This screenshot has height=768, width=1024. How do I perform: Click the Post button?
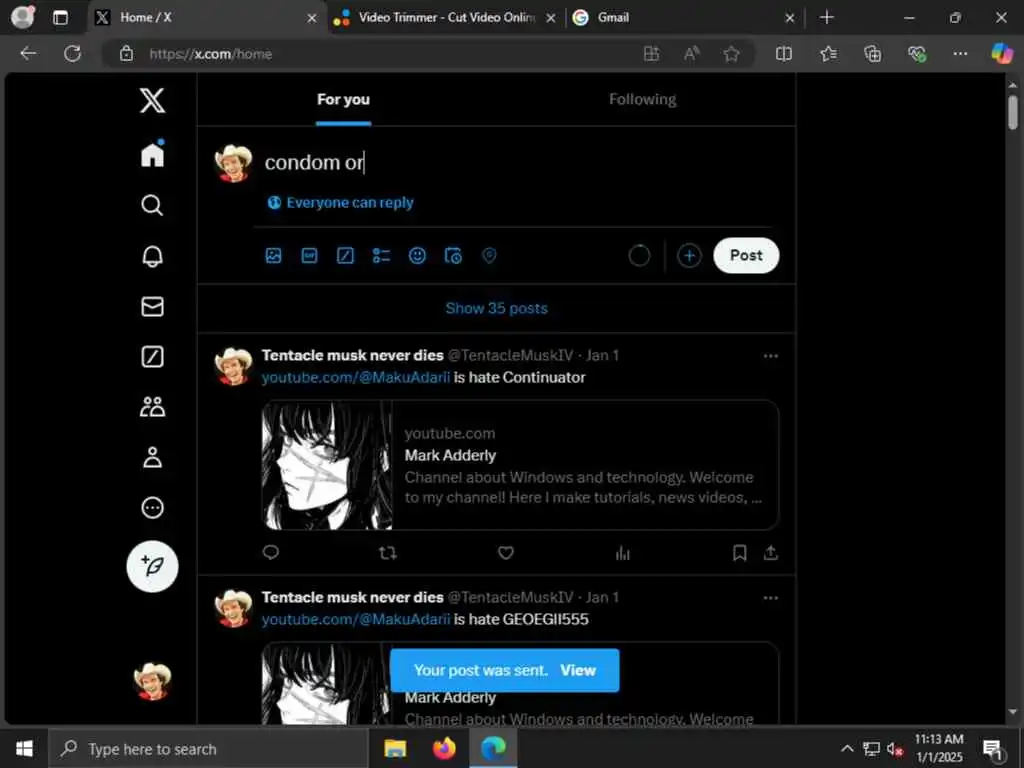tap(746, 255)
